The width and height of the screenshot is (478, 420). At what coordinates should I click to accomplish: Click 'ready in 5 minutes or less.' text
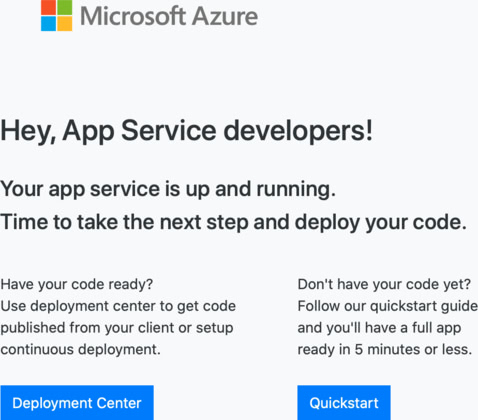tap(385, 349)
